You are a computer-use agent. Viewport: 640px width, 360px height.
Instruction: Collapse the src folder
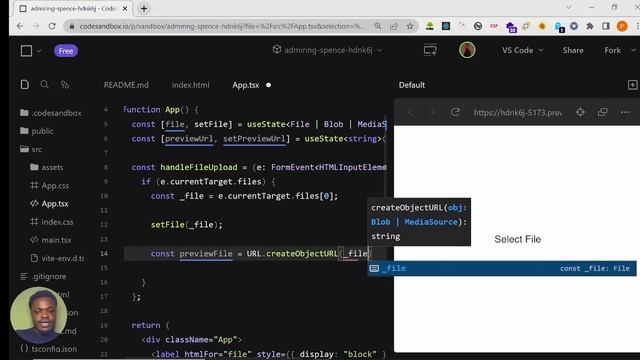click(31, 149)
